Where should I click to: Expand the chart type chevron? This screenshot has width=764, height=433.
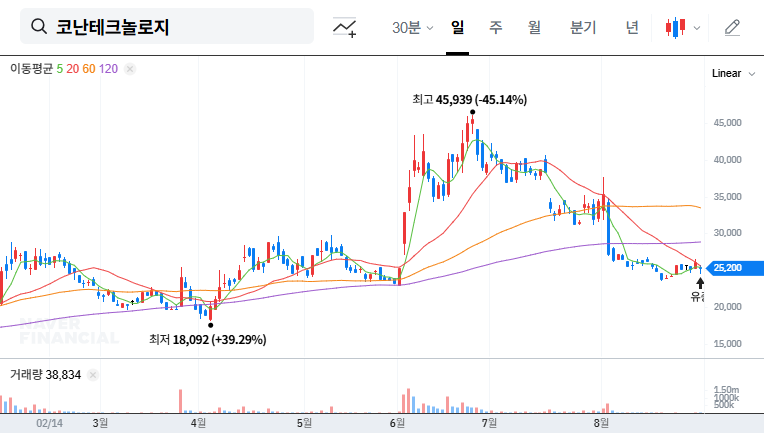pyautogui.click(x=697, y=28)
